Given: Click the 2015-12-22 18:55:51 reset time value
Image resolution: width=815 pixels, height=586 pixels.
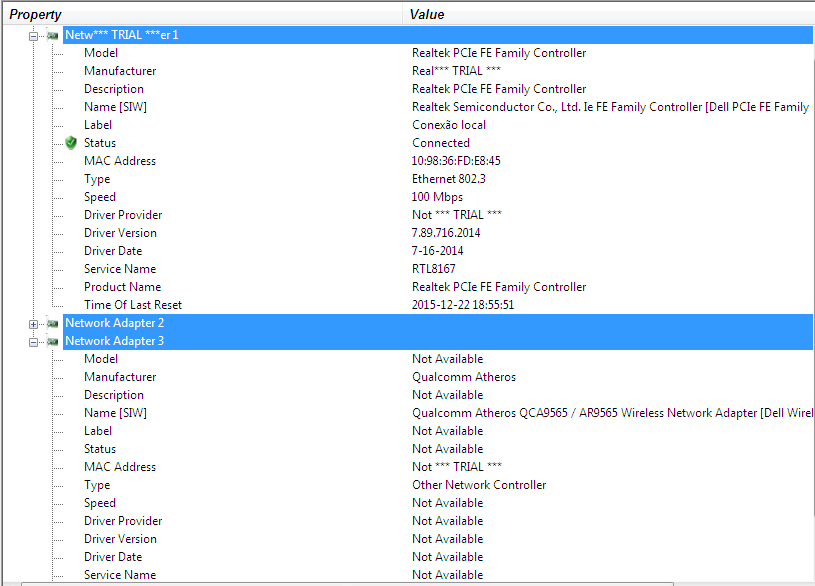Looking at the screenshot, I should point(463,305).
